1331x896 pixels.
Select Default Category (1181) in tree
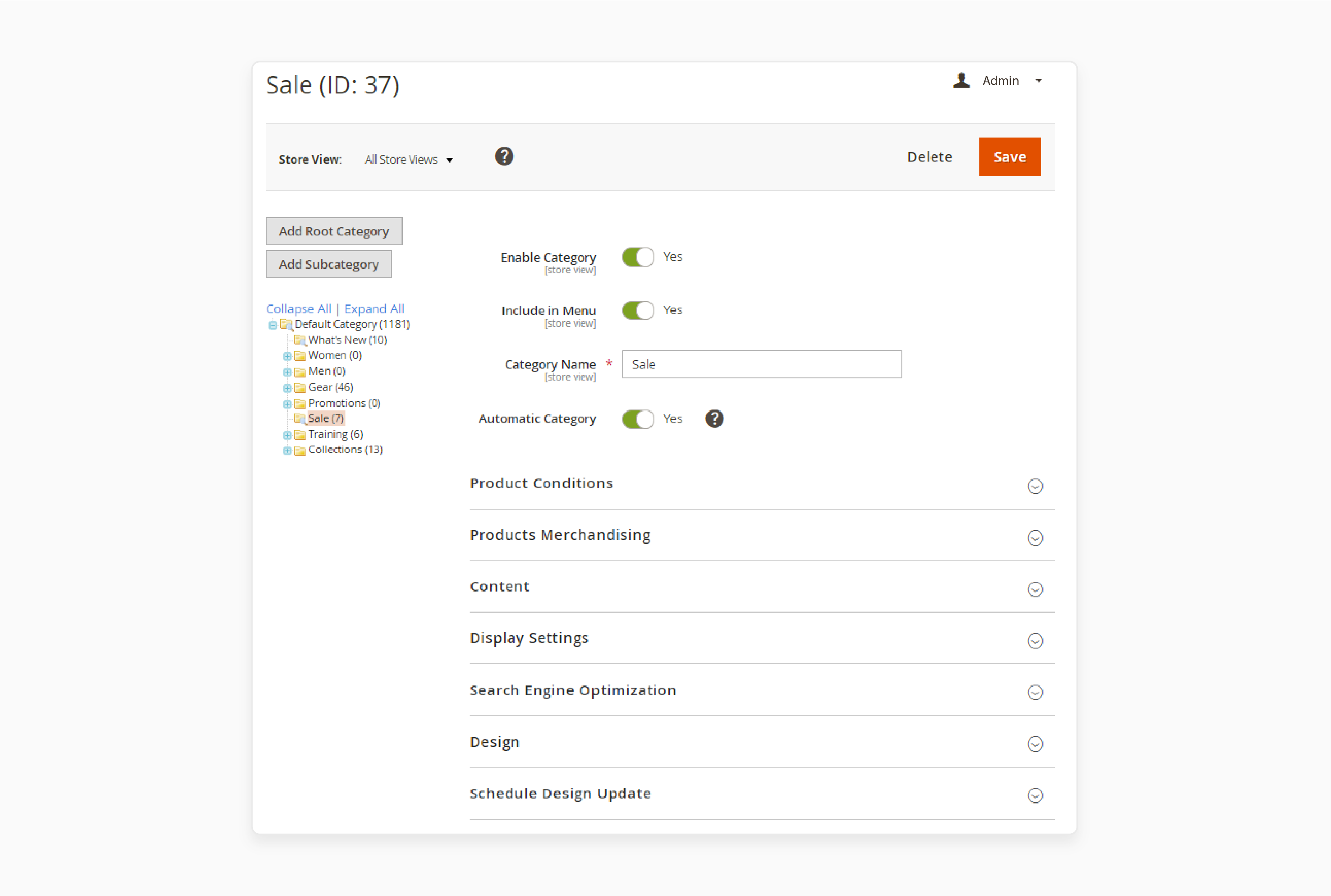pyautogui.click(x=352, y=324)
